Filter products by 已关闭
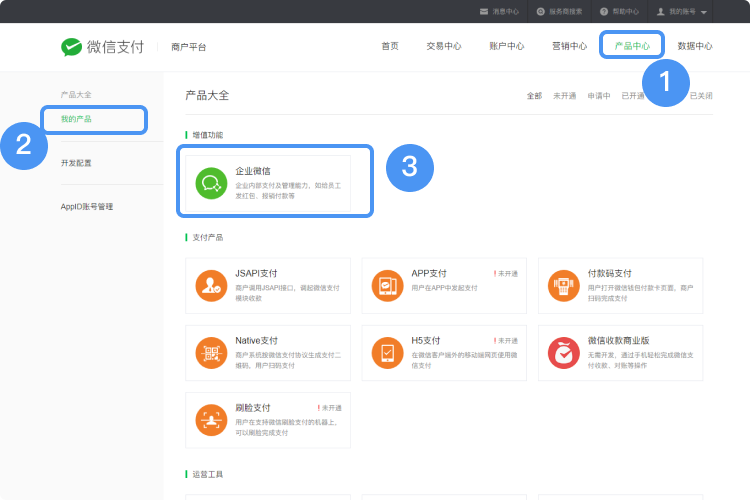This screenshot has height=500, width=750. (x=701, y=96)
